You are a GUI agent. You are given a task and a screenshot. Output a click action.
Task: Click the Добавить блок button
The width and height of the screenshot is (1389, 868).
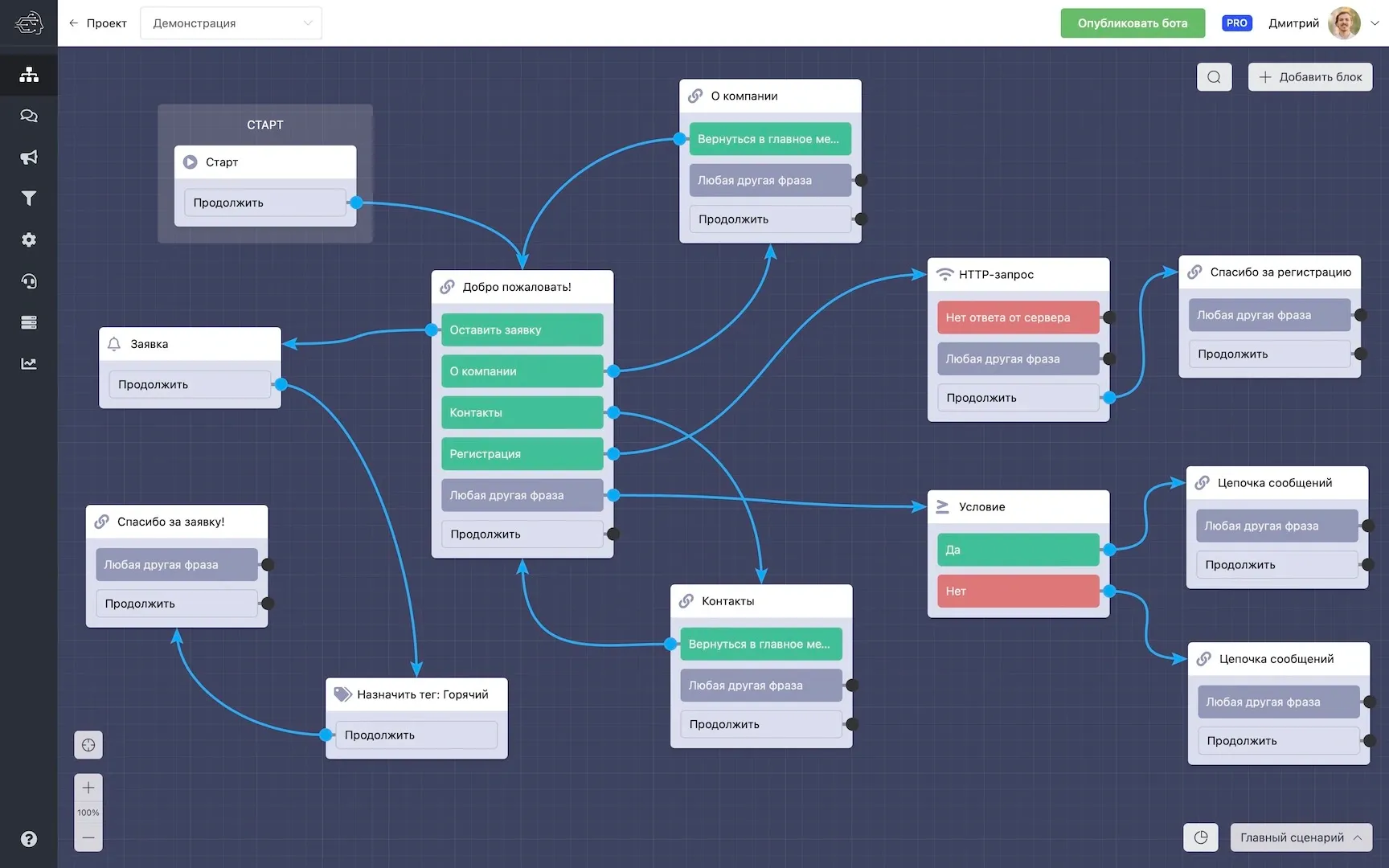(1310, 77)
